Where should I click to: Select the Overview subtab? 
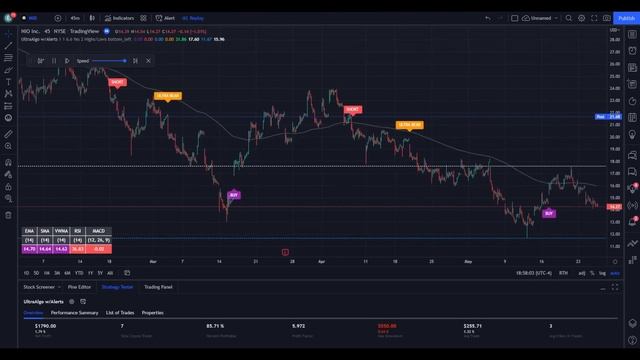pos(33,313)
